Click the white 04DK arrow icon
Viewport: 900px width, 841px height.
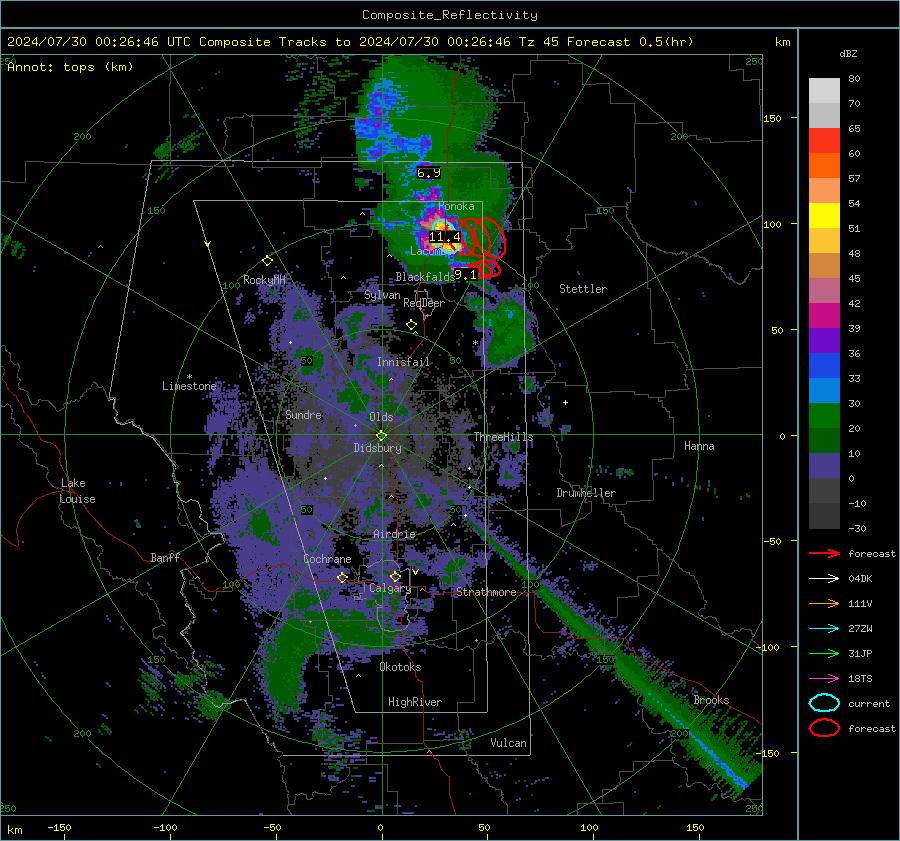click(x=824, y=579)
